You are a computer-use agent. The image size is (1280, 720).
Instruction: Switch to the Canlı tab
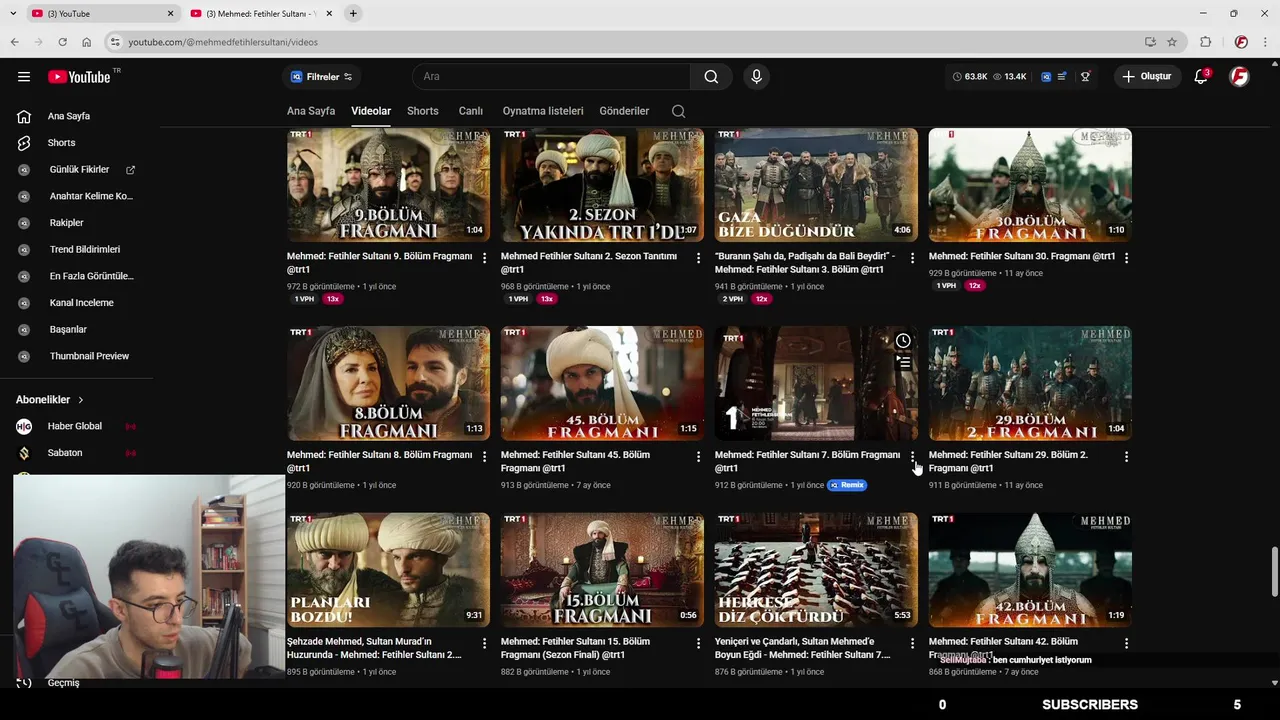coord(470,111)
